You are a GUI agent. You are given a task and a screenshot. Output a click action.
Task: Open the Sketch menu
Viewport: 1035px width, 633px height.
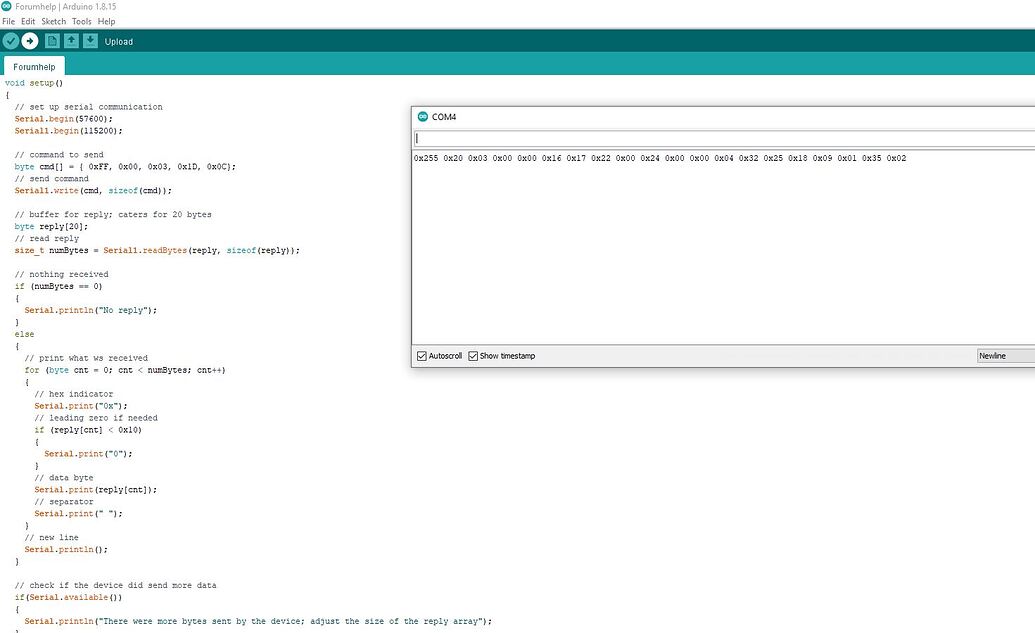[53, 21]
